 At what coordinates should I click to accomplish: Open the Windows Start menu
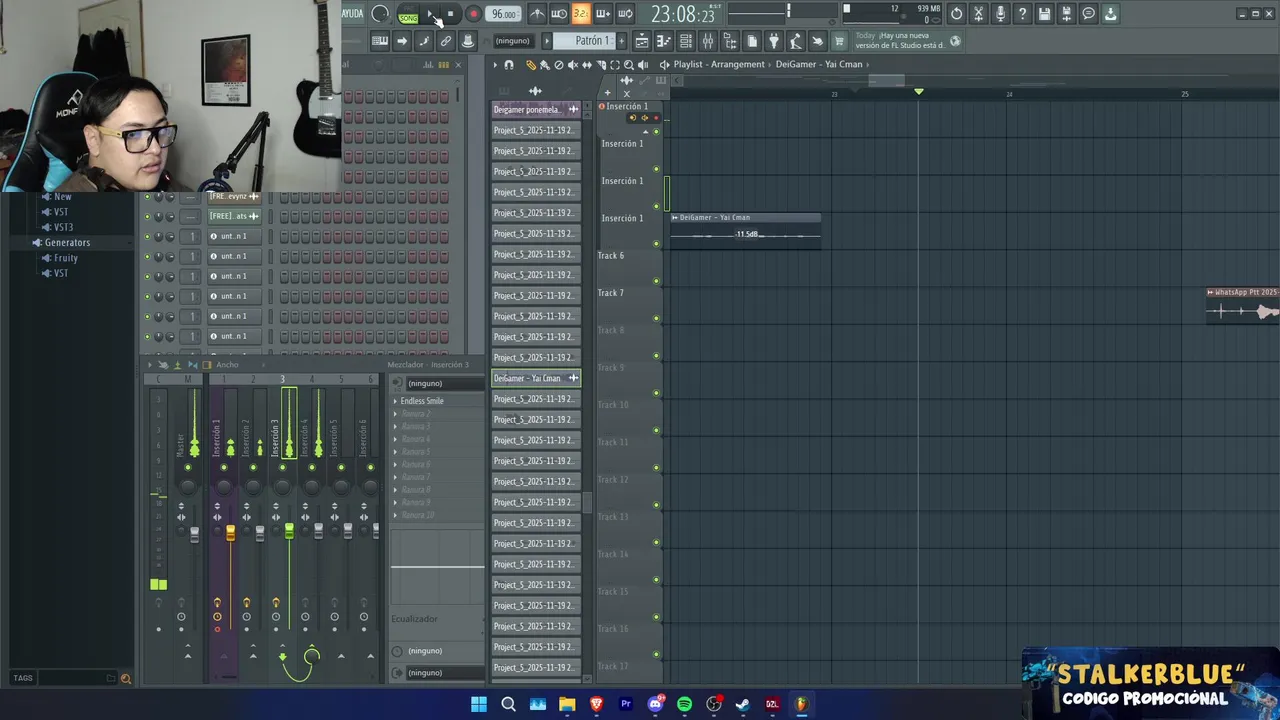(x=479, y=704)
